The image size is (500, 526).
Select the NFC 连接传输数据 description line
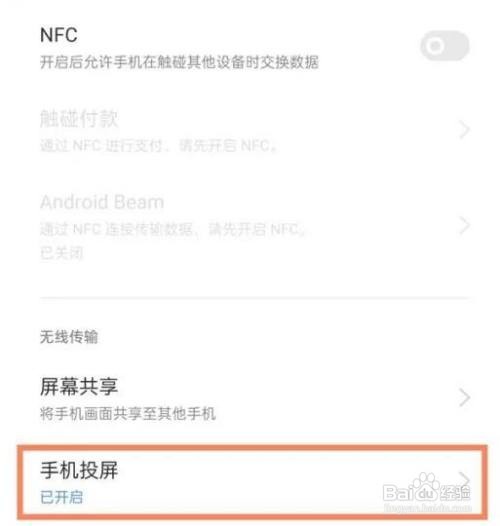point(172,229)
